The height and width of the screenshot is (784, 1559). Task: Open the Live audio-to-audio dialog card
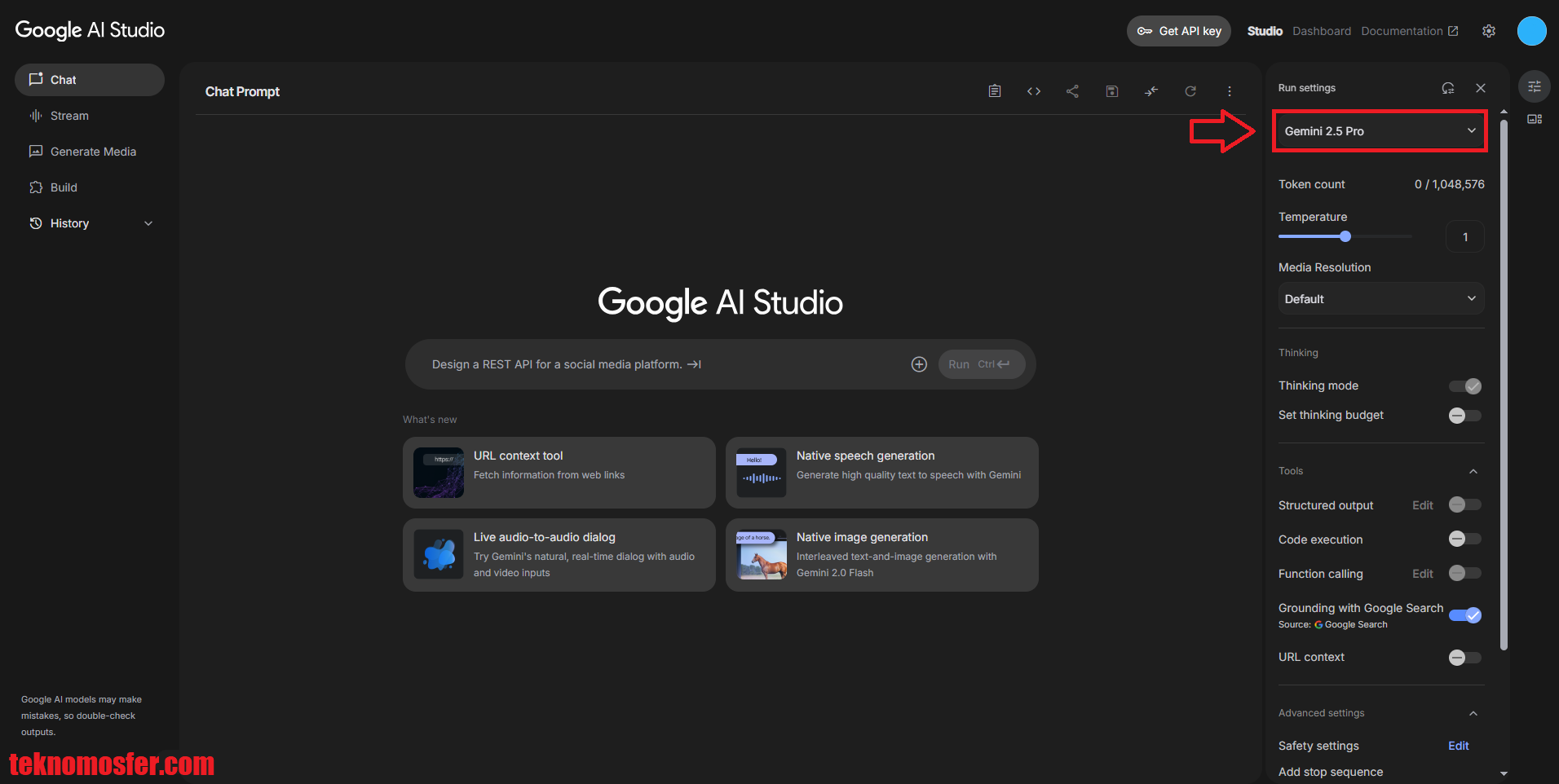point(559,555)
